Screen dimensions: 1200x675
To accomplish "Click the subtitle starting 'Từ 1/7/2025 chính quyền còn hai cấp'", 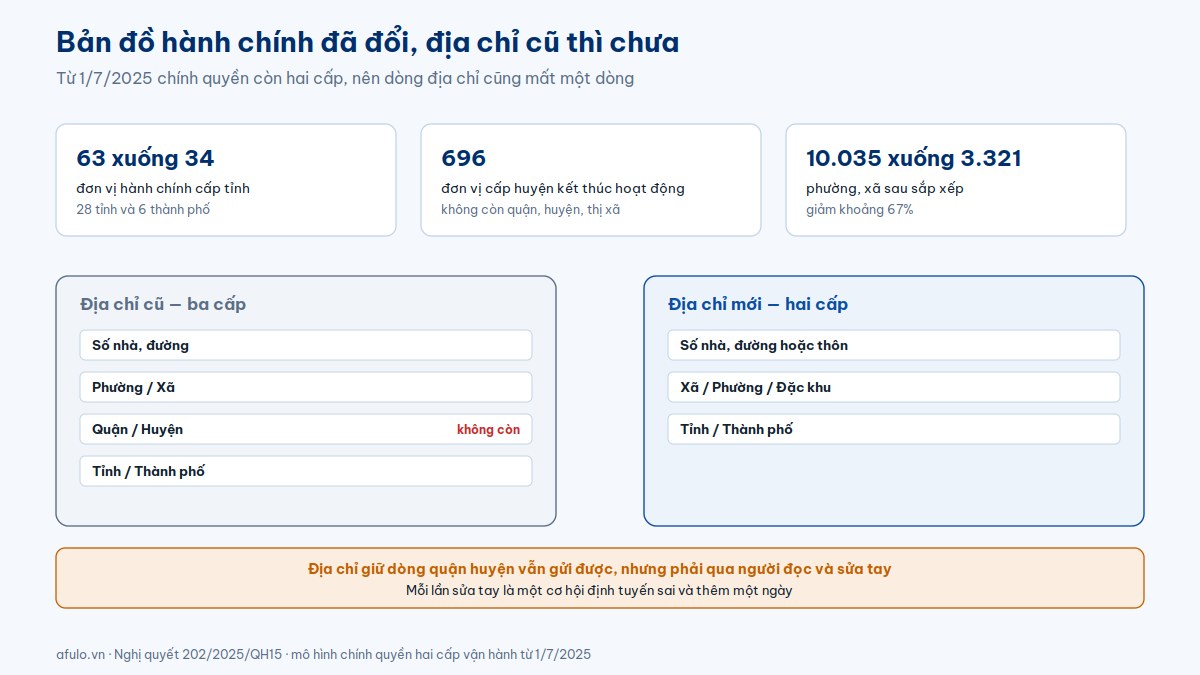I will point(345,78).
